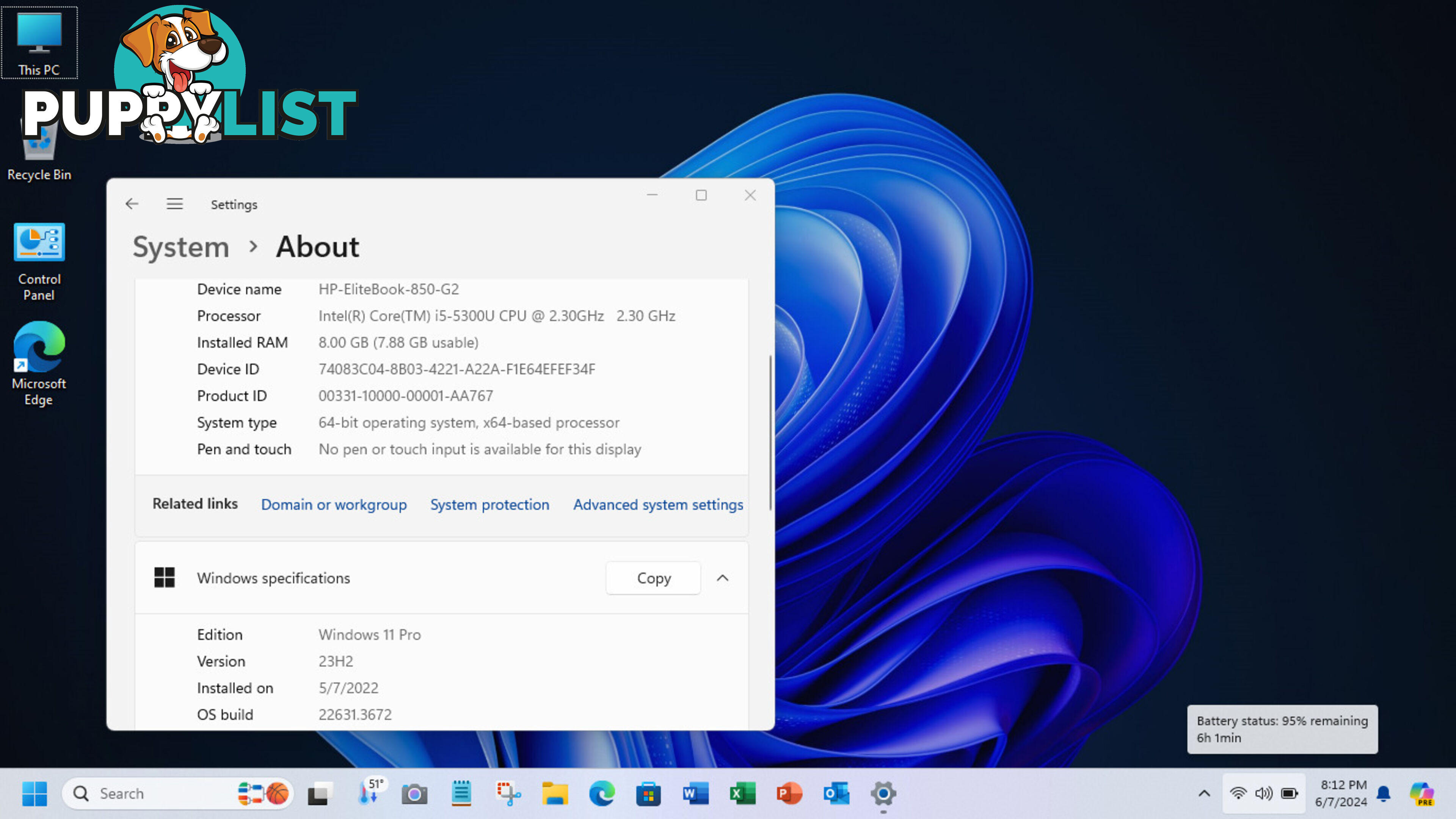Click the OS build value 22631.3672
This screenshot has height=819, width=1456.
point(355,714)
